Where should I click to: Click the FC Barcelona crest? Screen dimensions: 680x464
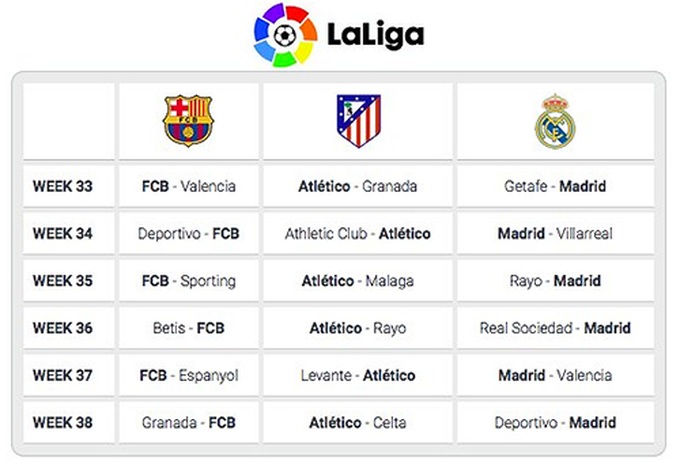click(x=188, y=121)
